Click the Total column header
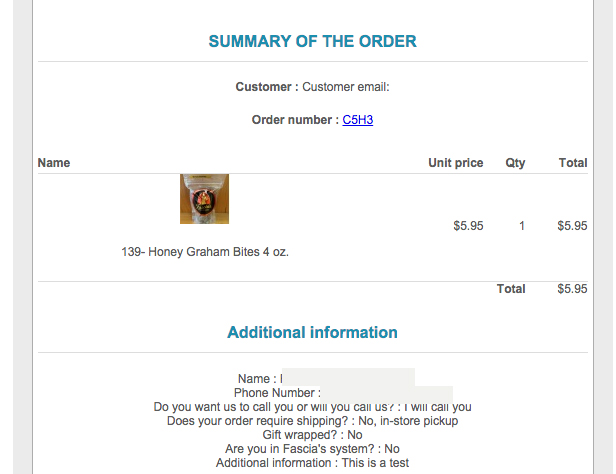This screenshot has height=474, width=616. [573, 163]
